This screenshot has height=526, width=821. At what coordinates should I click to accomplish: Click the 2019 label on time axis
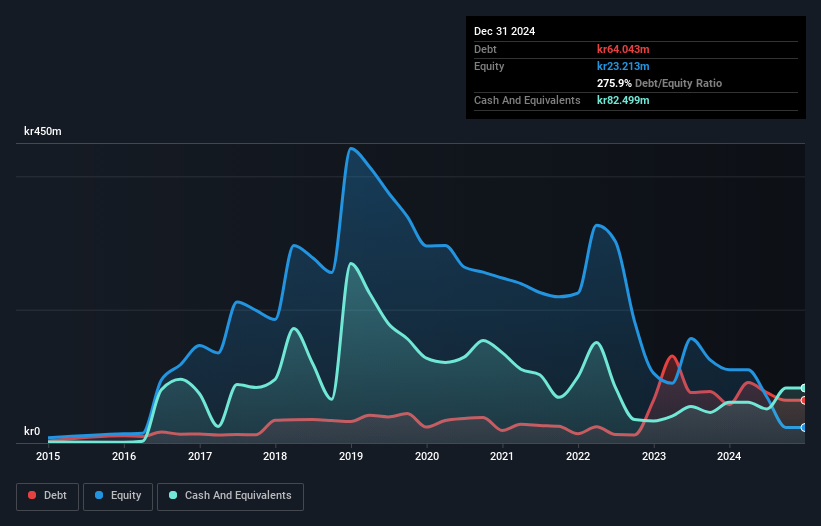(x=351, y=456)
